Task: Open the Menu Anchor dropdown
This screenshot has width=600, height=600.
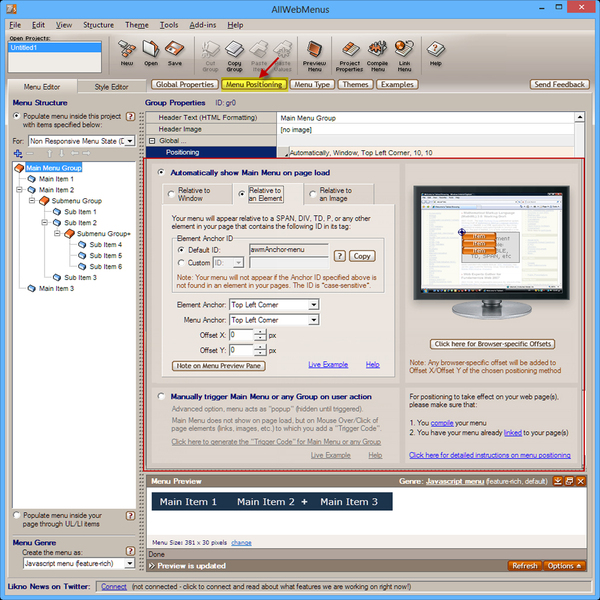Action: pos(313,320)
